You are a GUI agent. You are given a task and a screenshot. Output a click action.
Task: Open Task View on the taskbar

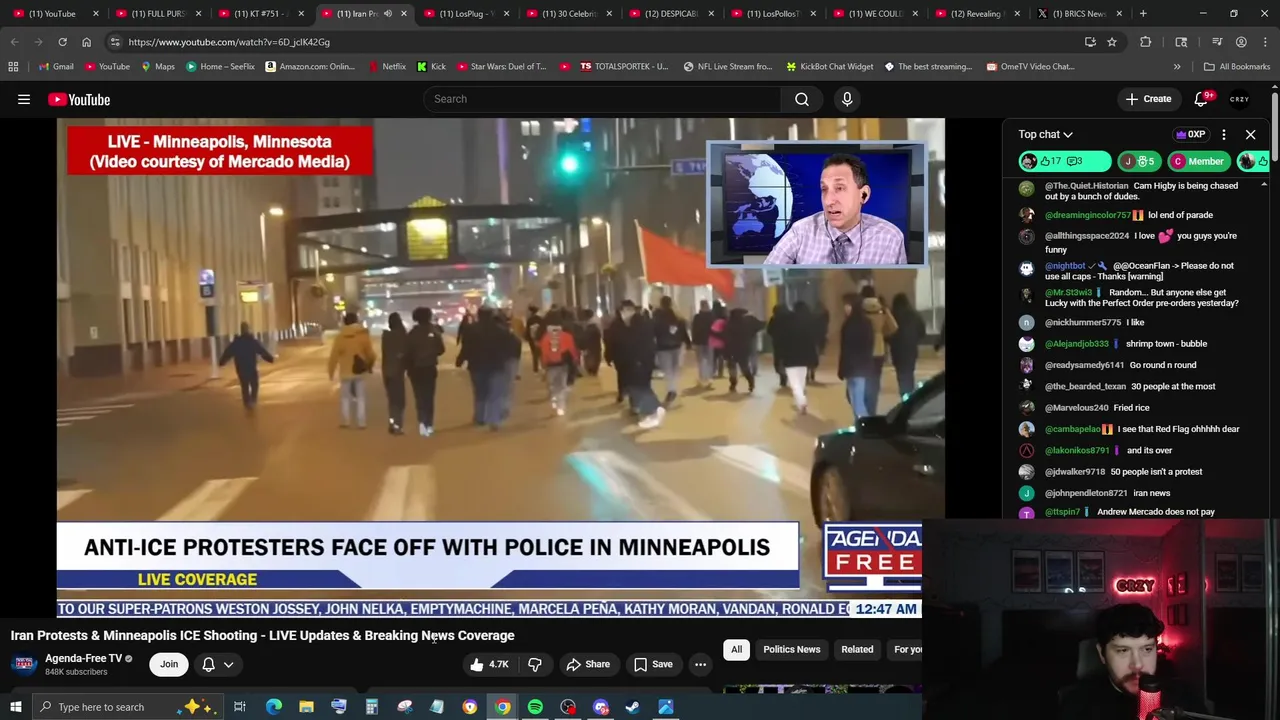coord(240,707)
